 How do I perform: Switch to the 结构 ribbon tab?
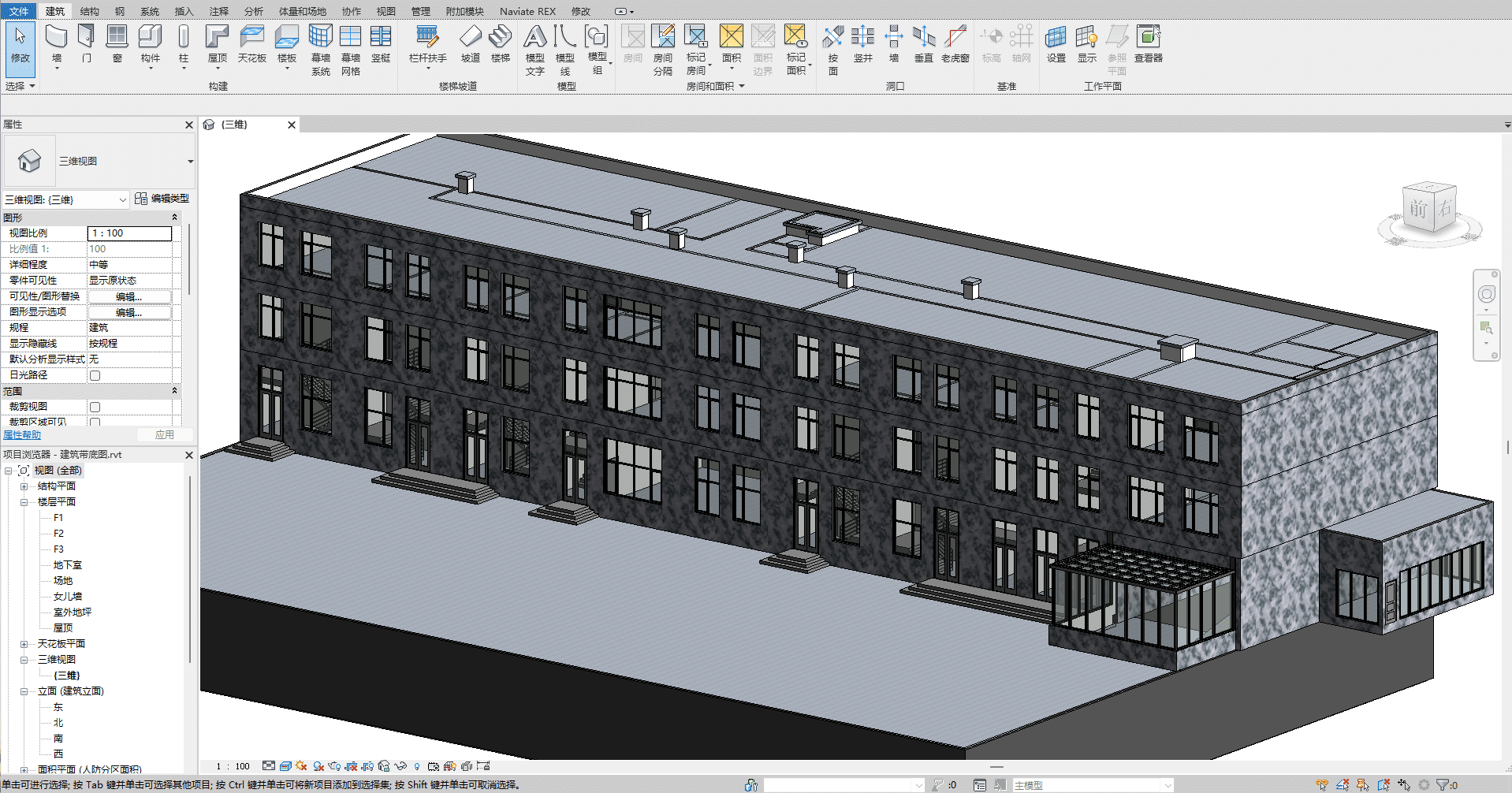[90, 11]
